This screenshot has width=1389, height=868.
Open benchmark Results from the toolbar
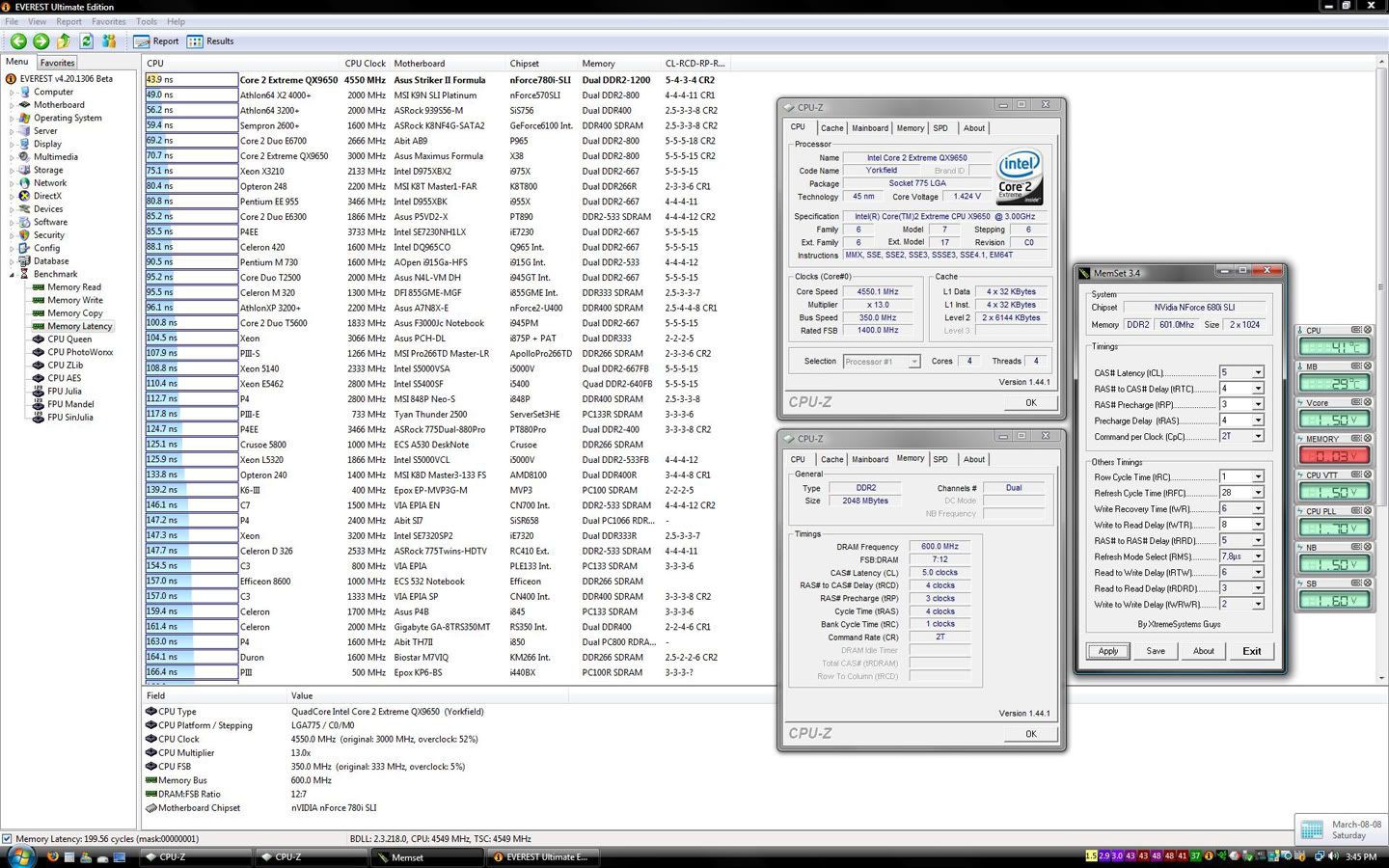210,41
